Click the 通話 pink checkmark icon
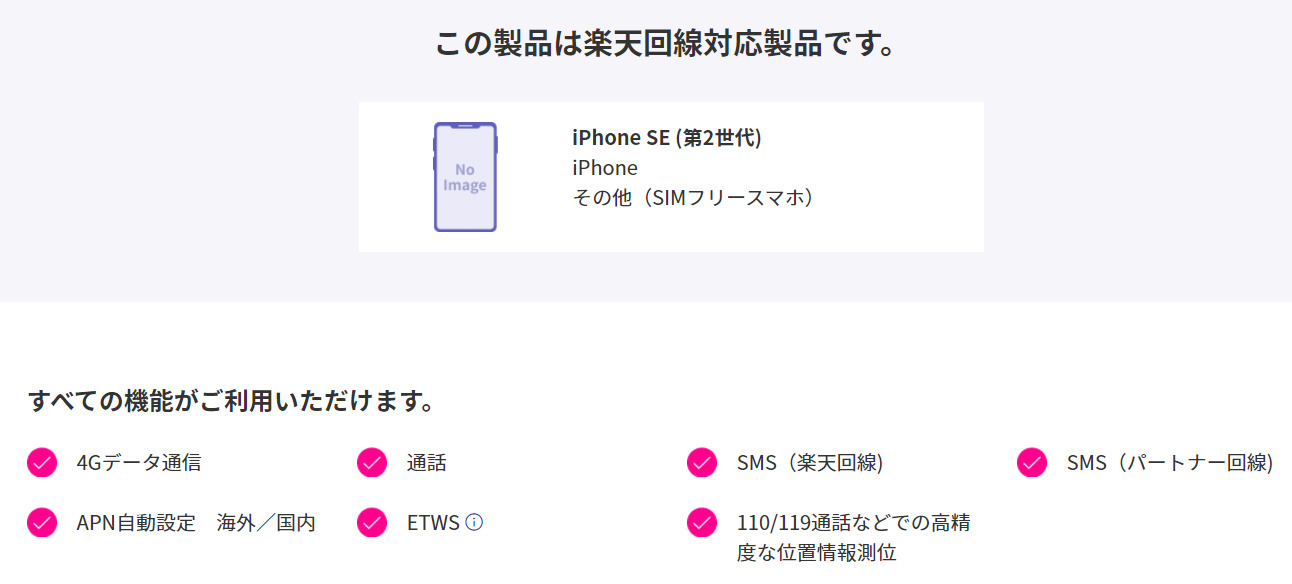 coord(372,463)
